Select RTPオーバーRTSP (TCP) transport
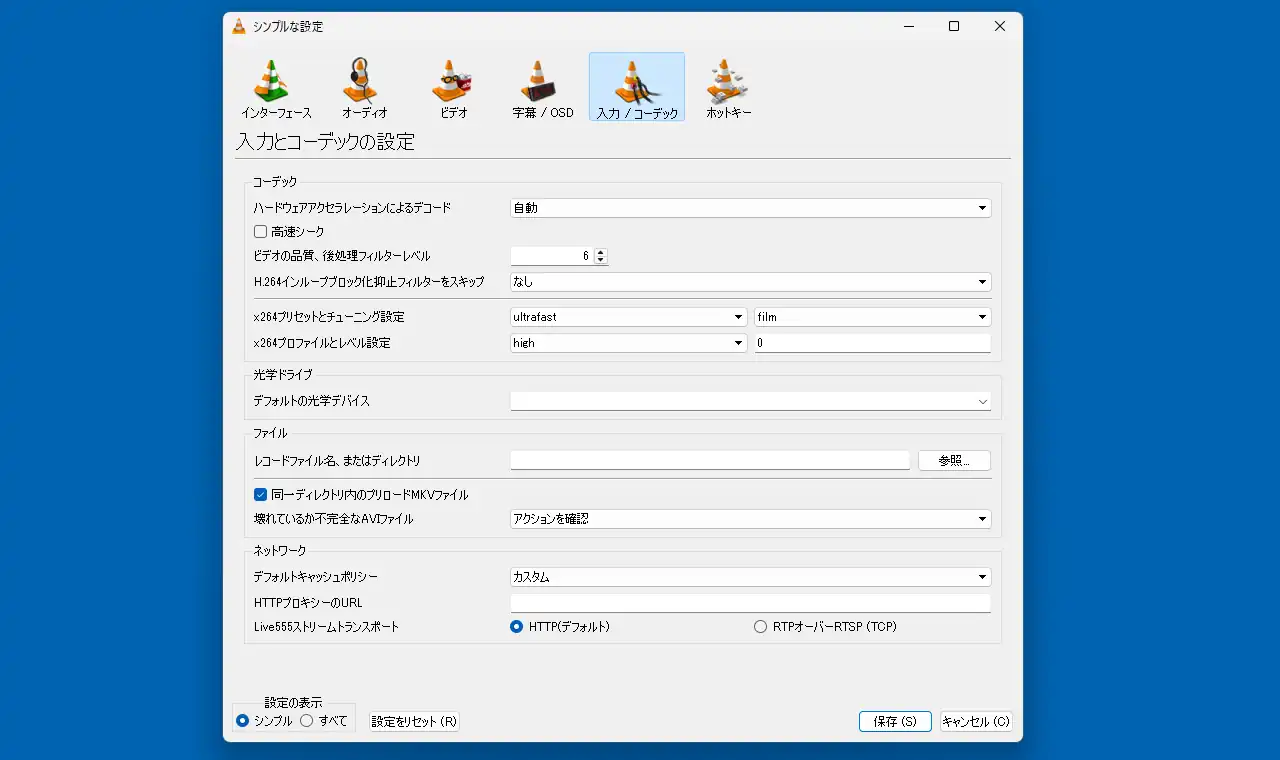The width and height of the screenshot is (1280, 760). [x=825, y=627]
